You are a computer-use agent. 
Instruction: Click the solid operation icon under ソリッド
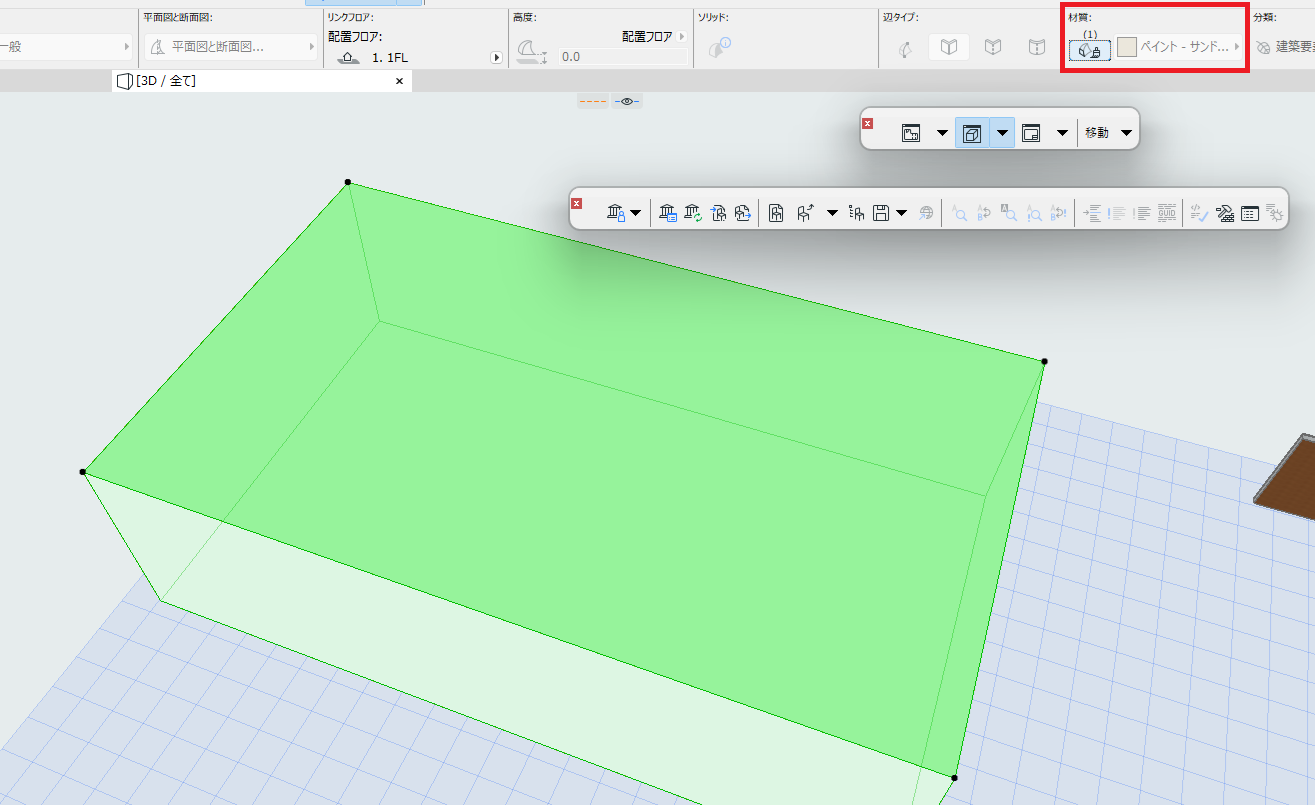tap(719, 47)
